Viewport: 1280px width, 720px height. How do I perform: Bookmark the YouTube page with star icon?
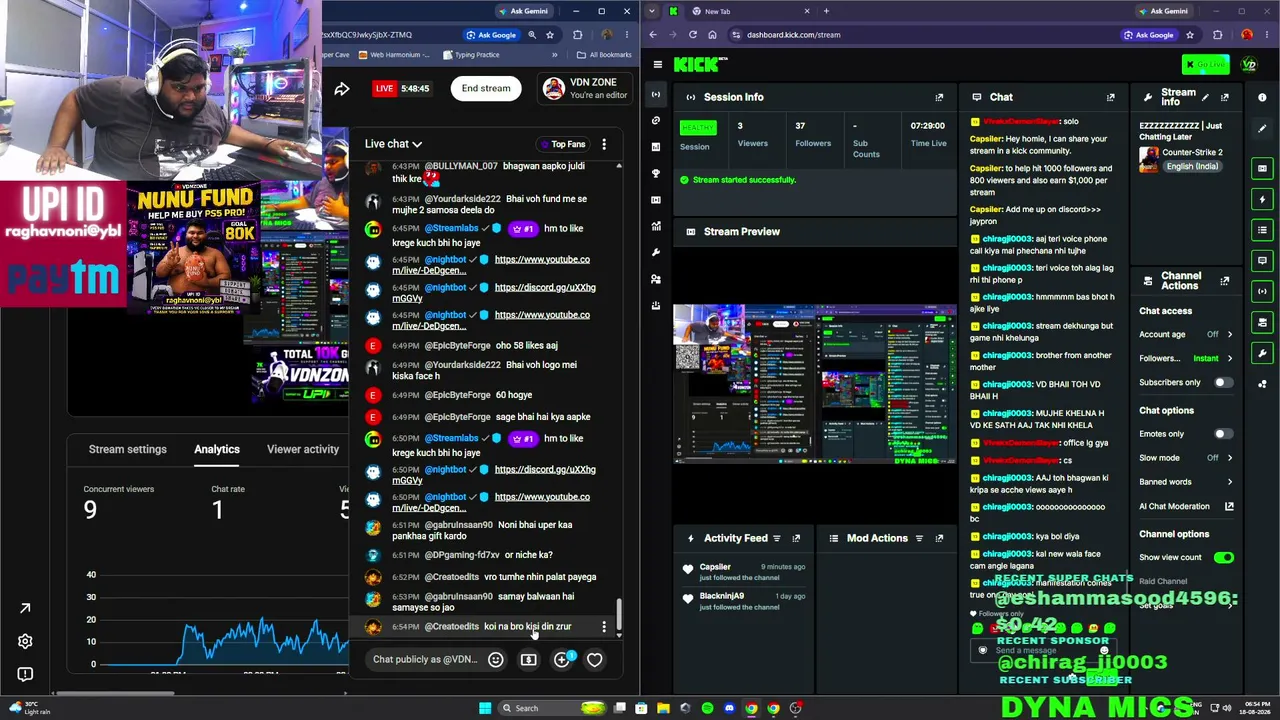[x=549, y=35]
